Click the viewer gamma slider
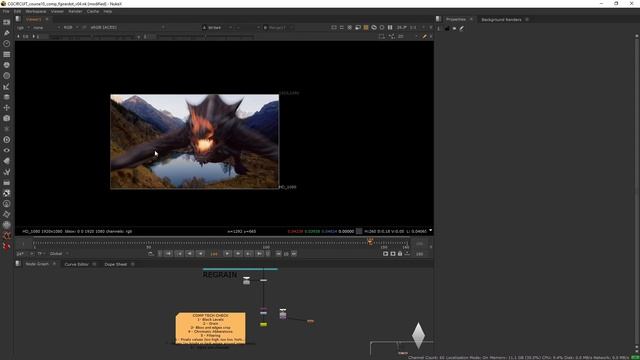640x360 pixels. click(206, 36)
